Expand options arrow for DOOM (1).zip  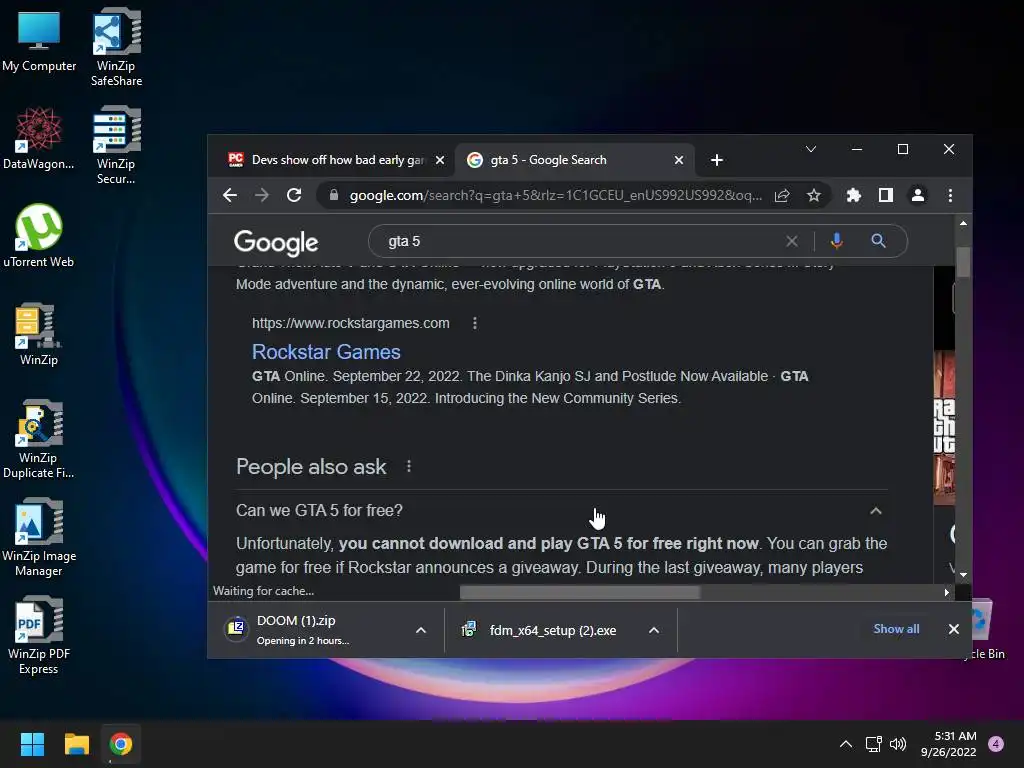click(421, 630)
